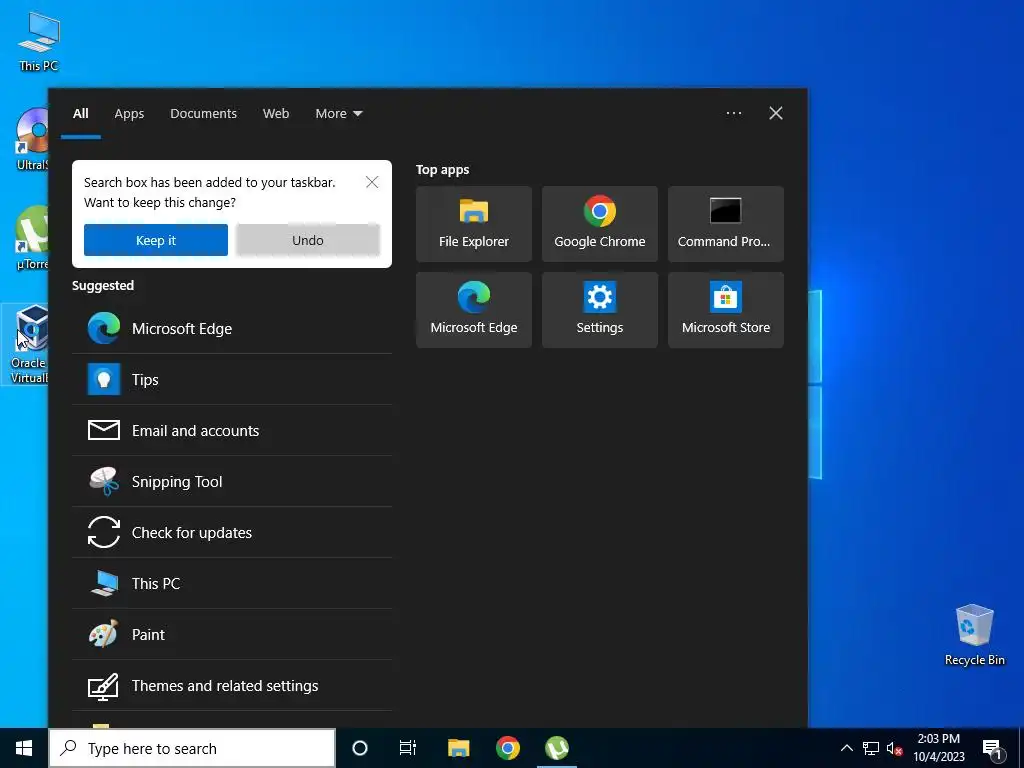The width and height of the screenshot is (1024, 768).
Task: Open Themes and related settings
Action: [x=232, y=685]
